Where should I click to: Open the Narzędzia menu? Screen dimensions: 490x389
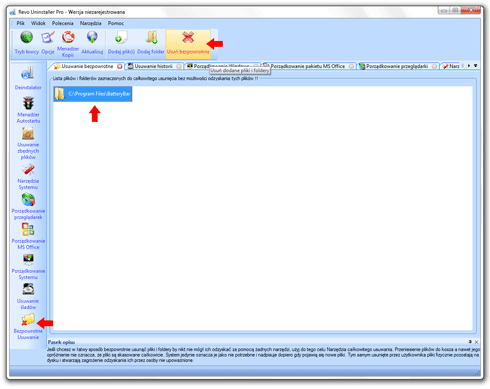point(91,23)
